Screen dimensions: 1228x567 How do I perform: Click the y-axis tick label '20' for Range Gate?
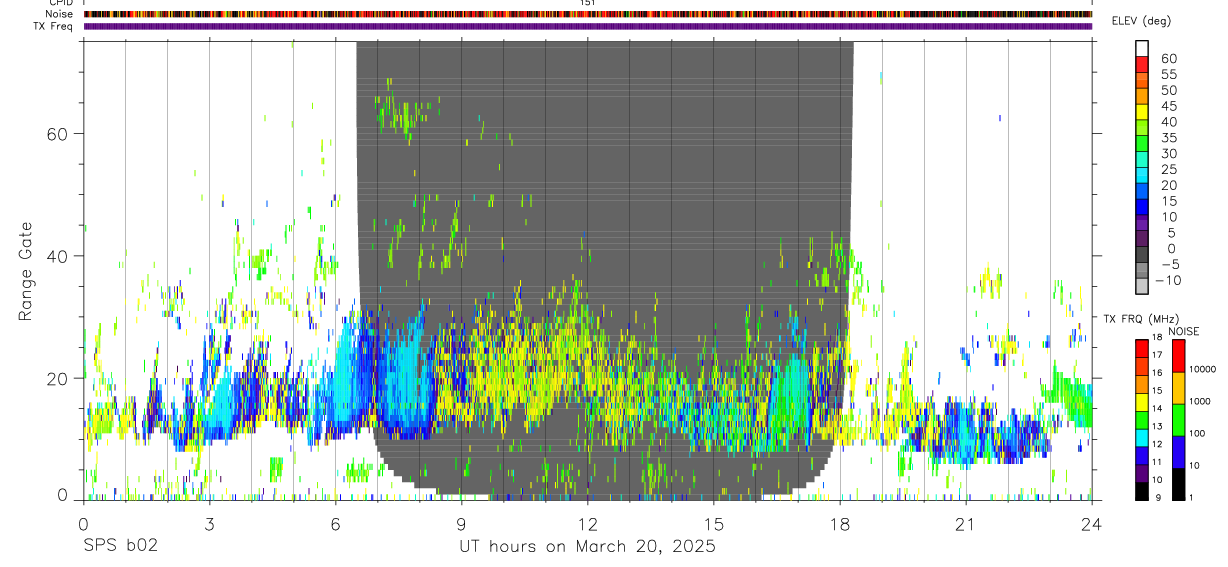[59, 378]
